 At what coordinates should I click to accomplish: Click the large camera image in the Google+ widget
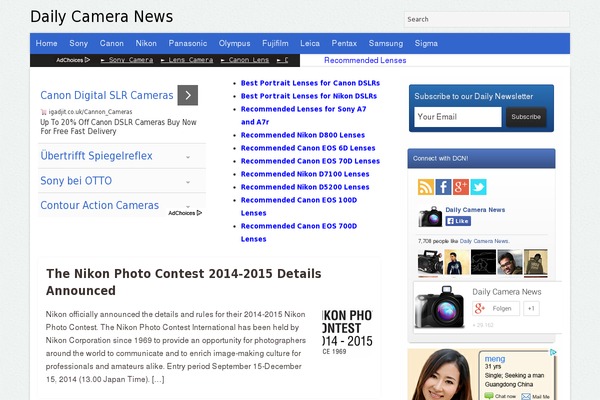pyautogui.click(x=440, y=307)
